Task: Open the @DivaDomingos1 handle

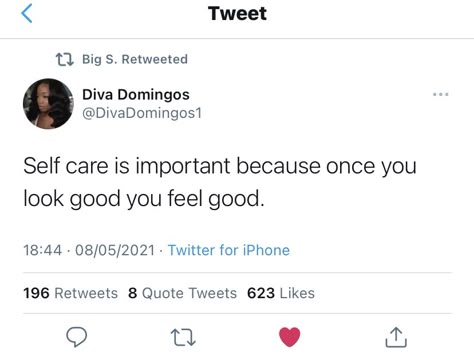Action: (142, 113)
